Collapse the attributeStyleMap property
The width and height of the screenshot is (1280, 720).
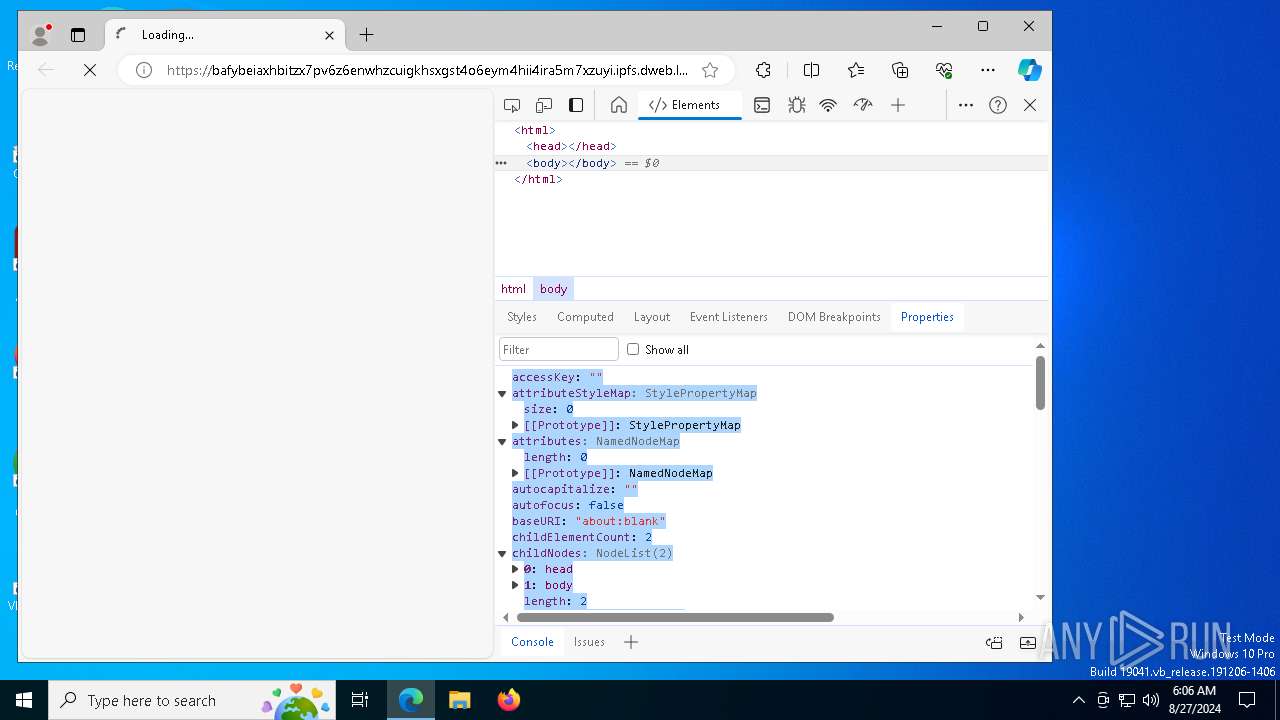502,394
